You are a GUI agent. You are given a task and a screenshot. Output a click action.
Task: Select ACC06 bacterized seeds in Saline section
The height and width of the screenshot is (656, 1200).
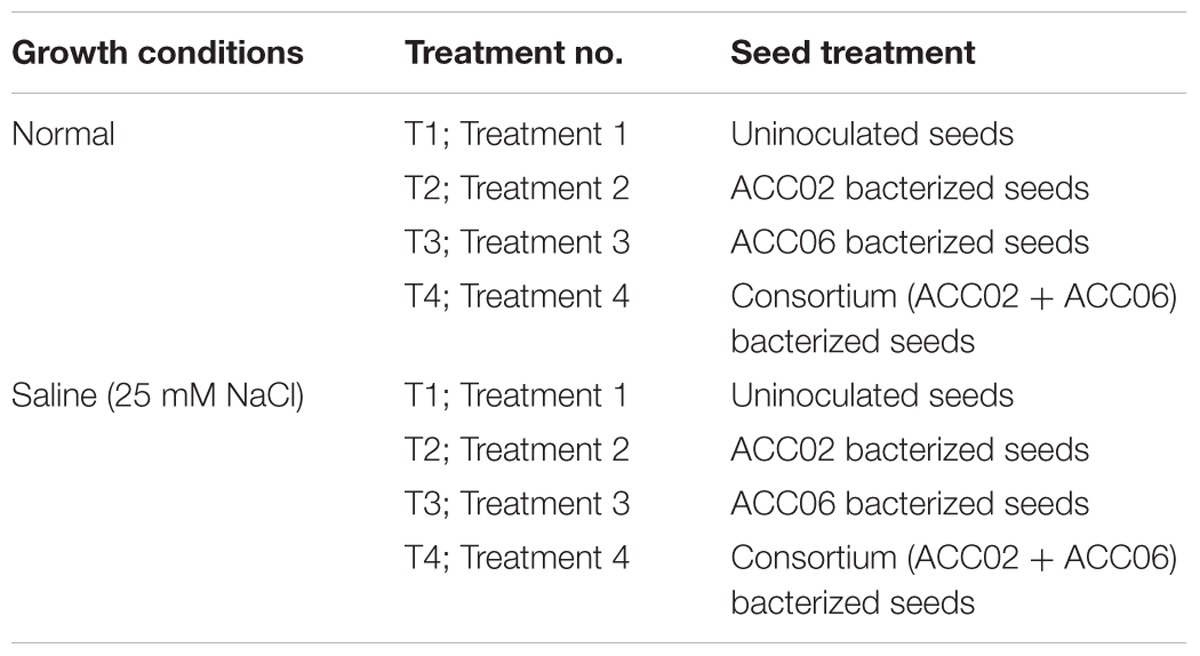(910, 503)
